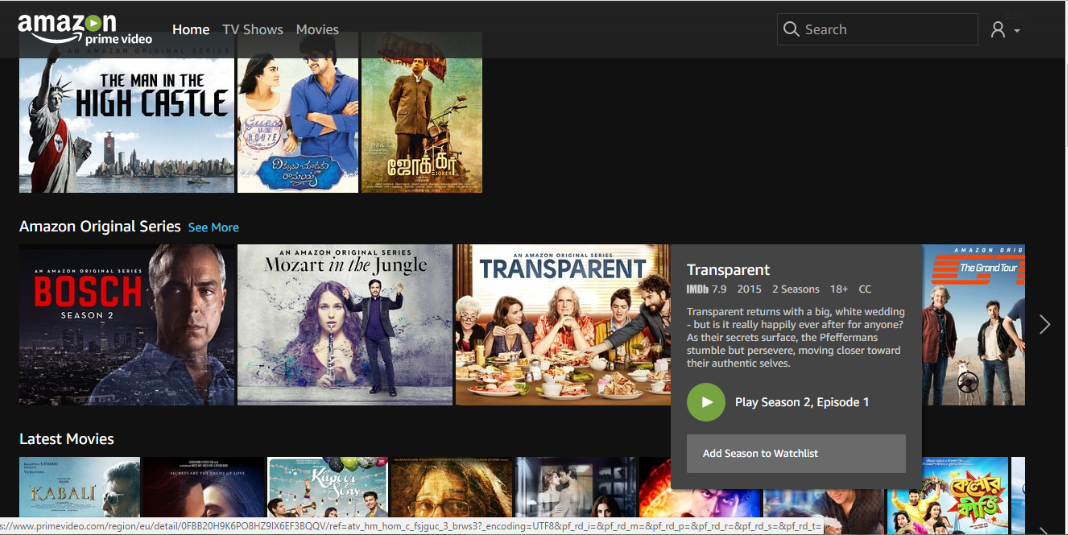
Task: Click Play Season 2, Episode 1 text
Action: coord(802,402)
